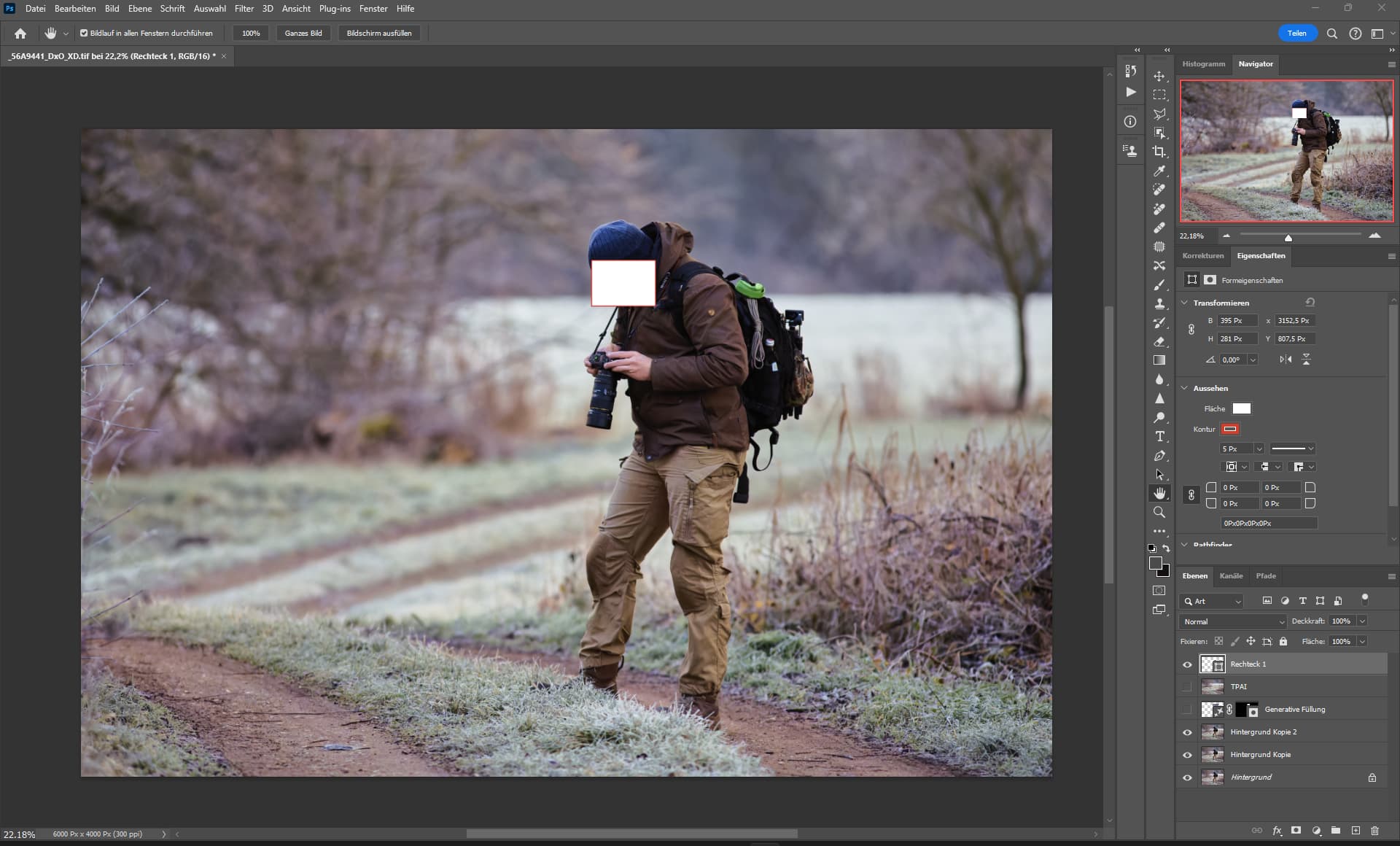Show the TPAI layer
This screenshot has width=1400, height=846.
1187,687
